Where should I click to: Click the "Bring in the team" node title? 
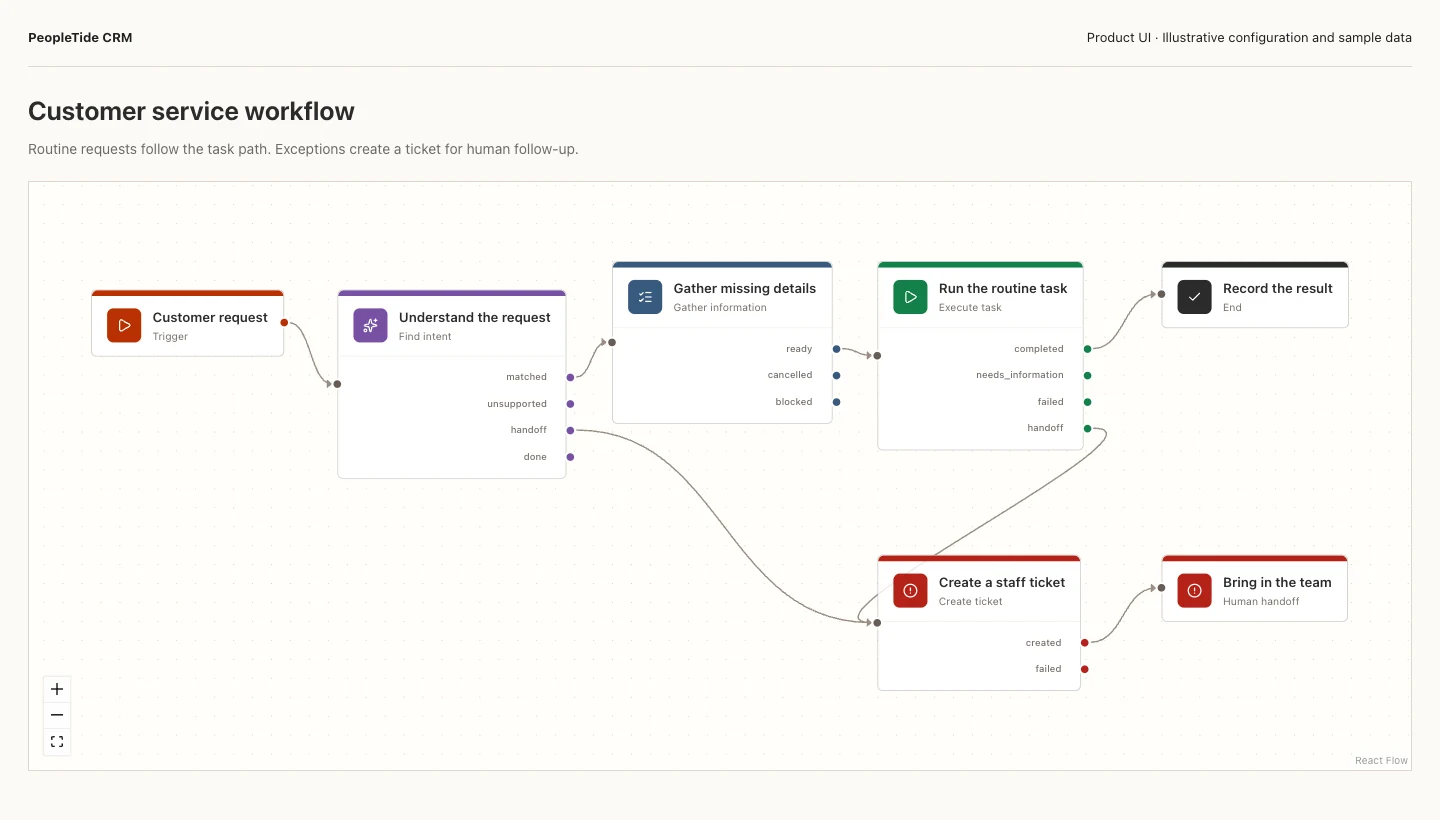[1277, 582]
